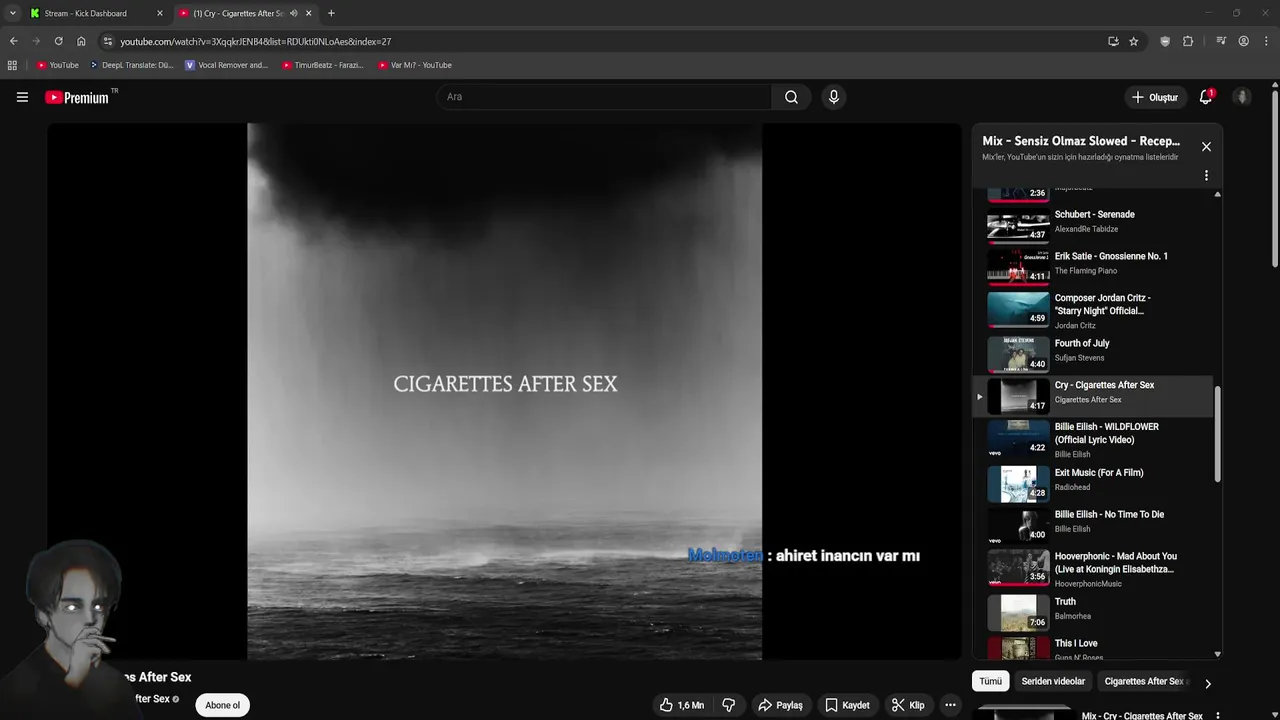
Task: Open the apps grid in bookmarks bar
Action: click(12, 65)
